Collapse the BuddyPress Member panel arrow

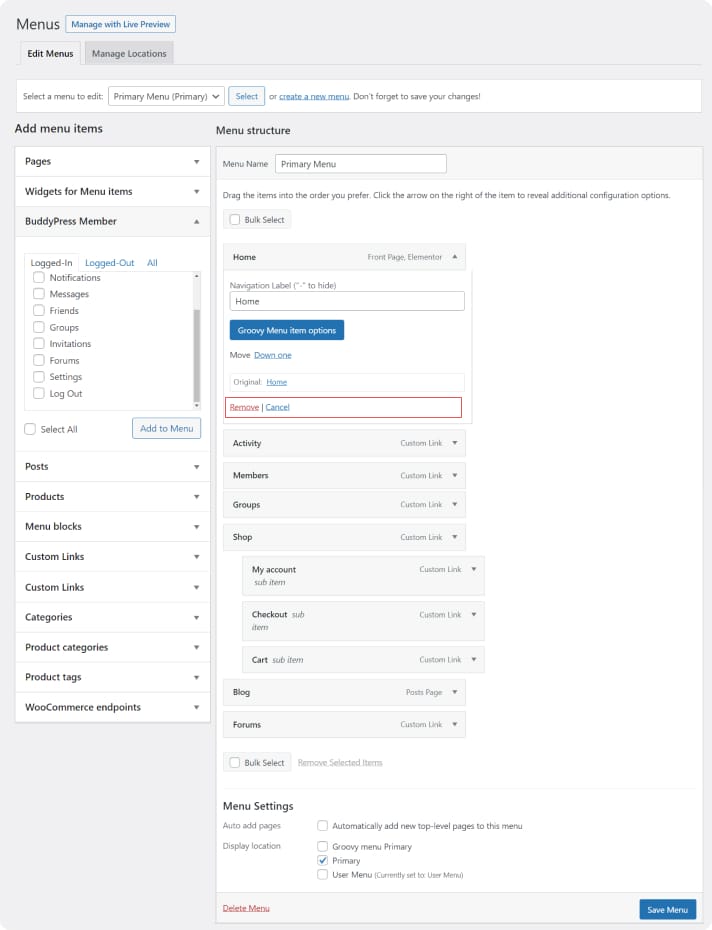pyautogui.click(x=196, y=221)
